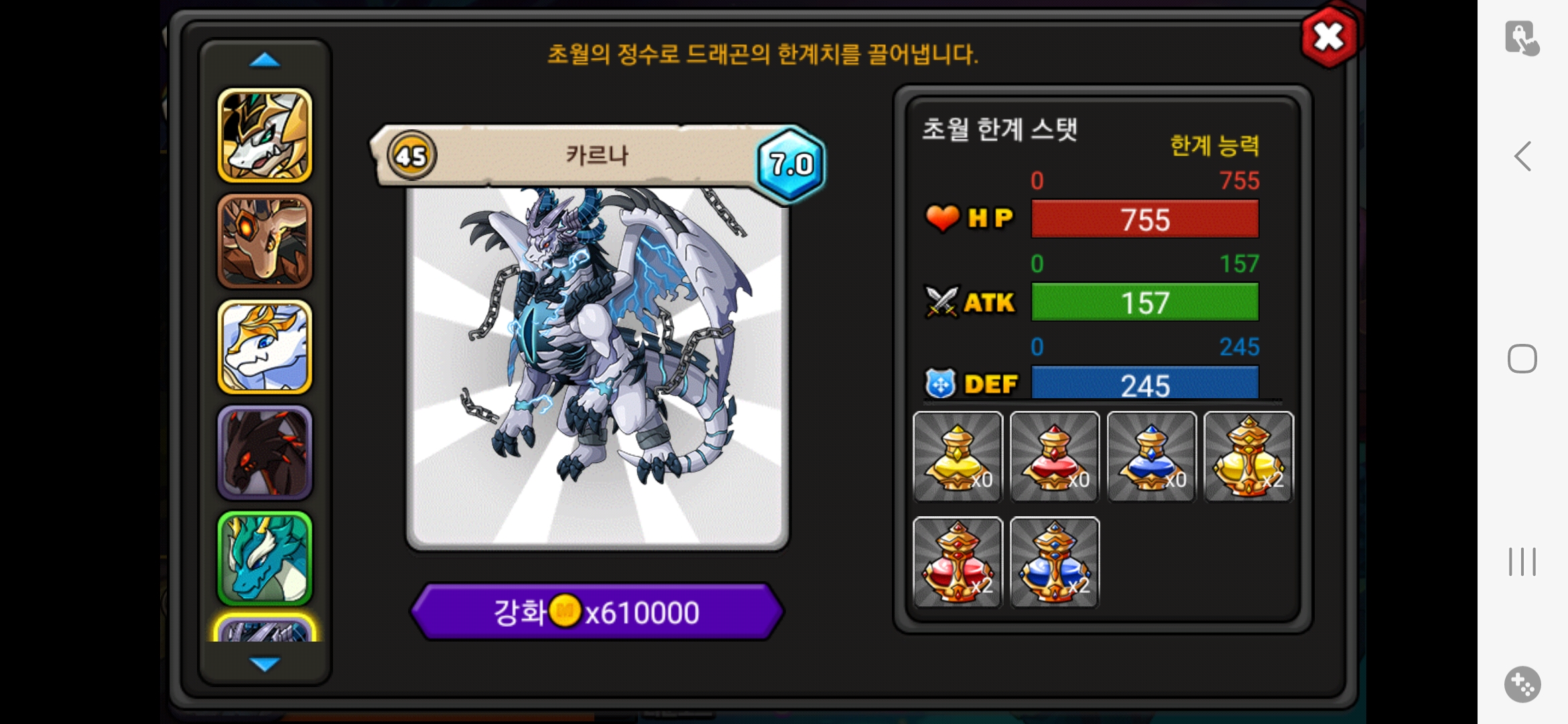Viewport: 1568px width, 724px height.
Task: Open the game tools controller icon
Action: click(1522, 684)
